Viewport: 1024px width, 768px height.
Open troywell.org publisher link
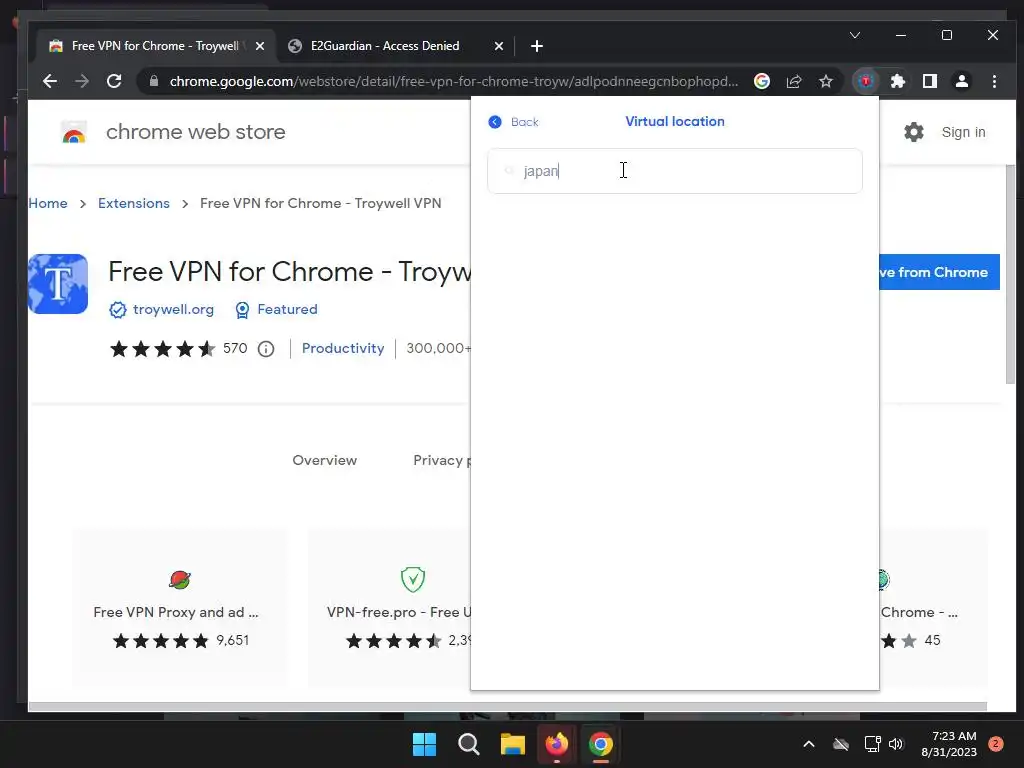coord(173,310)
